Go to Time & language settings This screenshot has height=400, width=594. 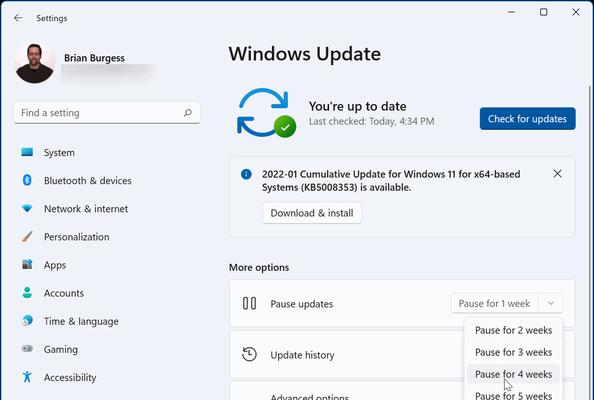[x=81, y=321]
